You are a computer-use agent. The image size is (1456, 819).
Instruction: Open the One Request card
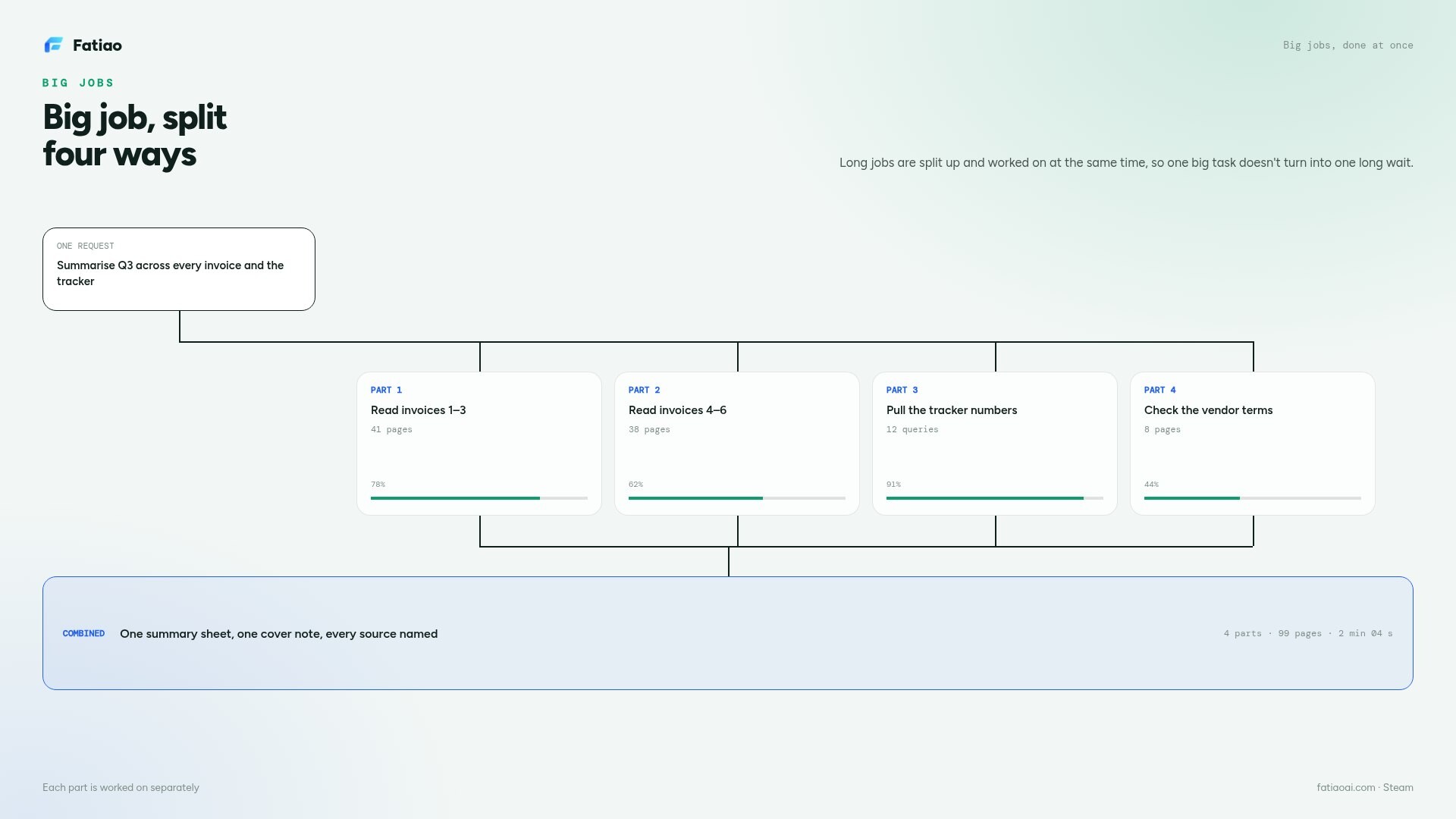[179, 269]
